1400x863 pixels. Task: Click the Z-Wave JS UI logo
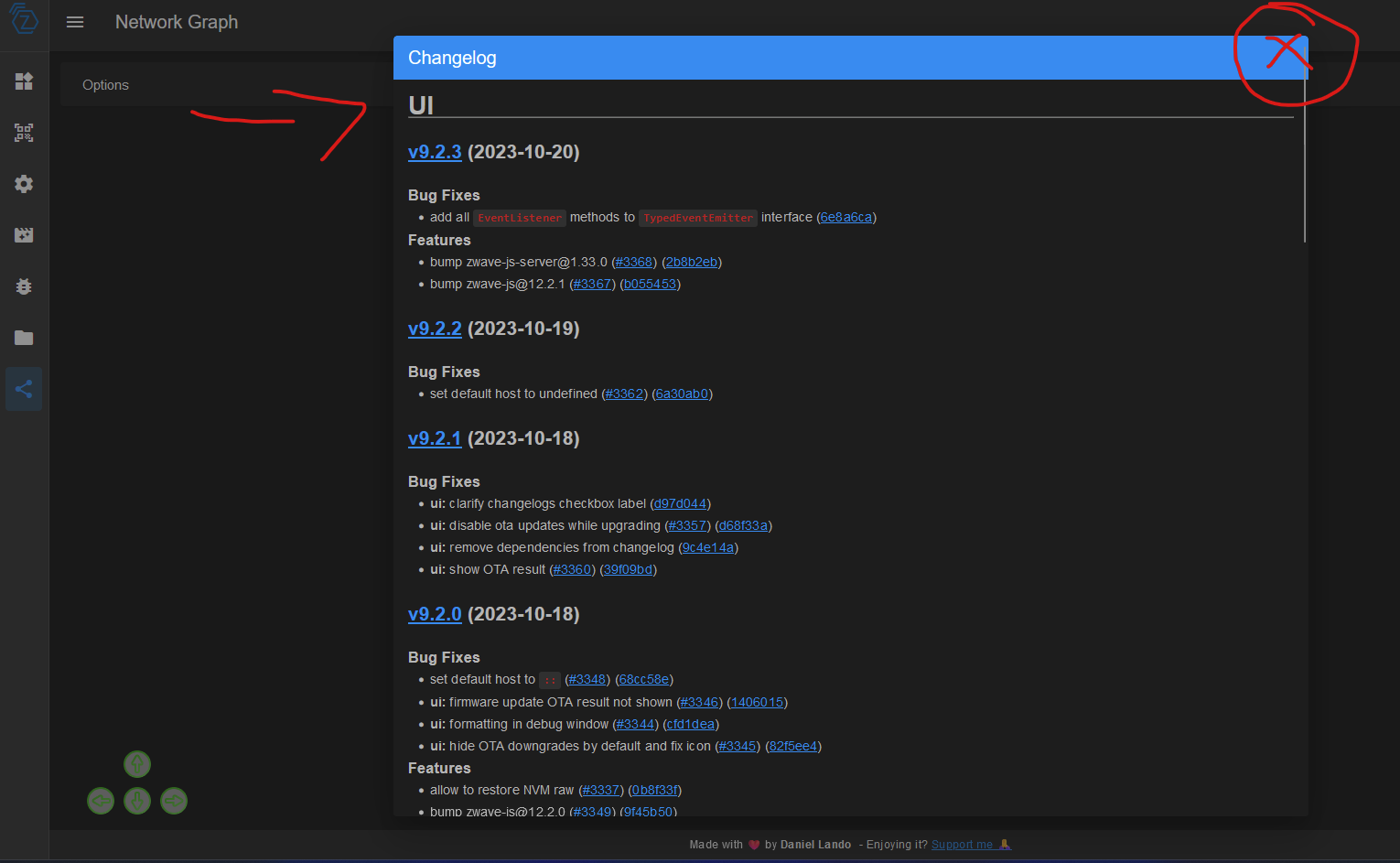click(23, 22)
